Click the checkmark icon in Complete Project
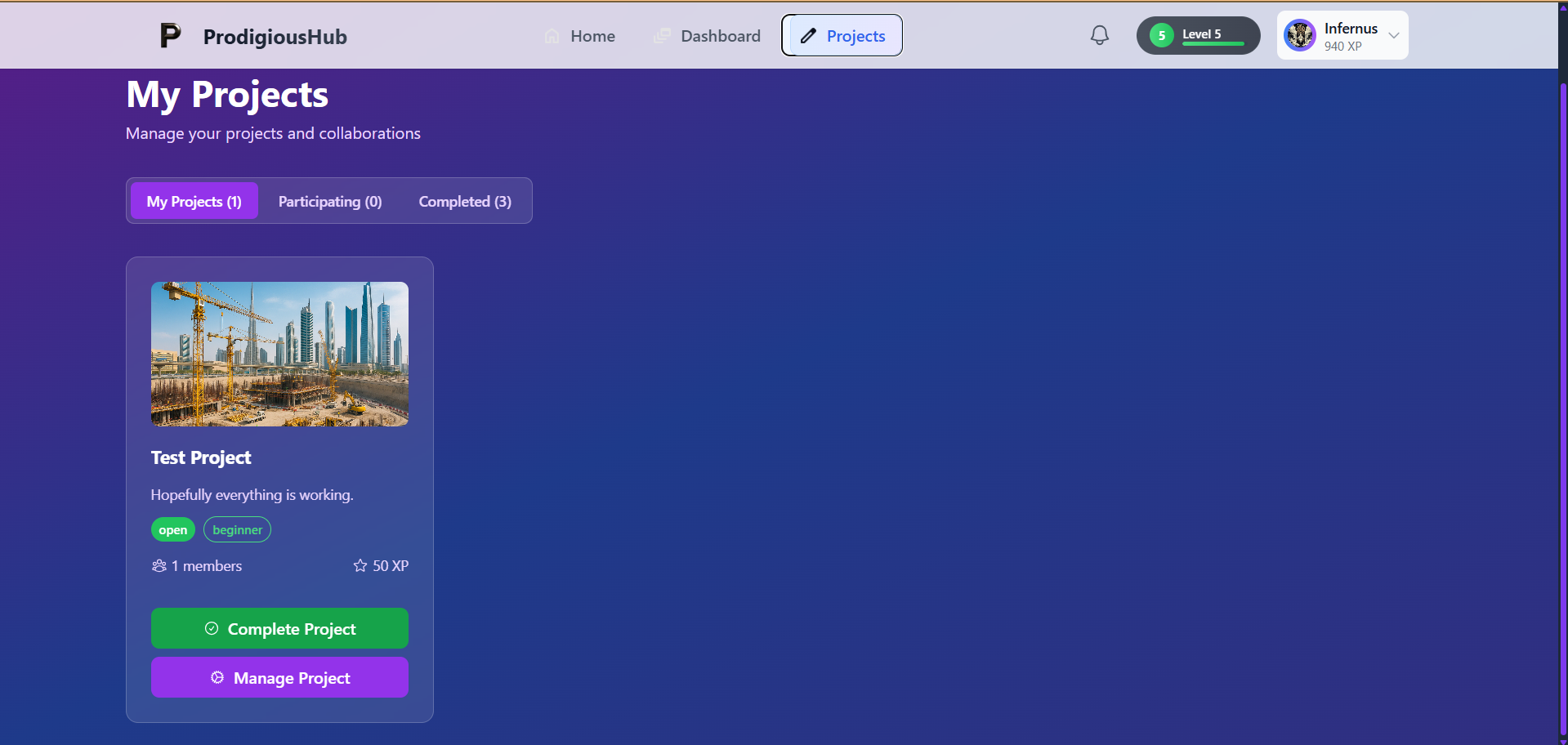 click(212, 628)
